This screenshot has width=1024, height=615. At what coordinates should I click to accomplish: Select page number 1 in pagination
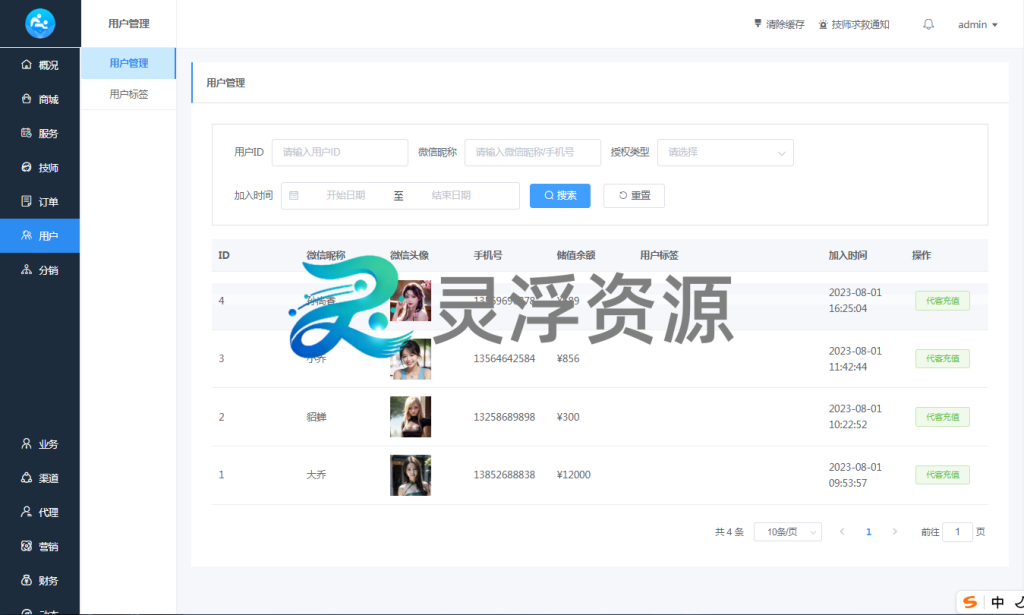click(x=869, y=532)
